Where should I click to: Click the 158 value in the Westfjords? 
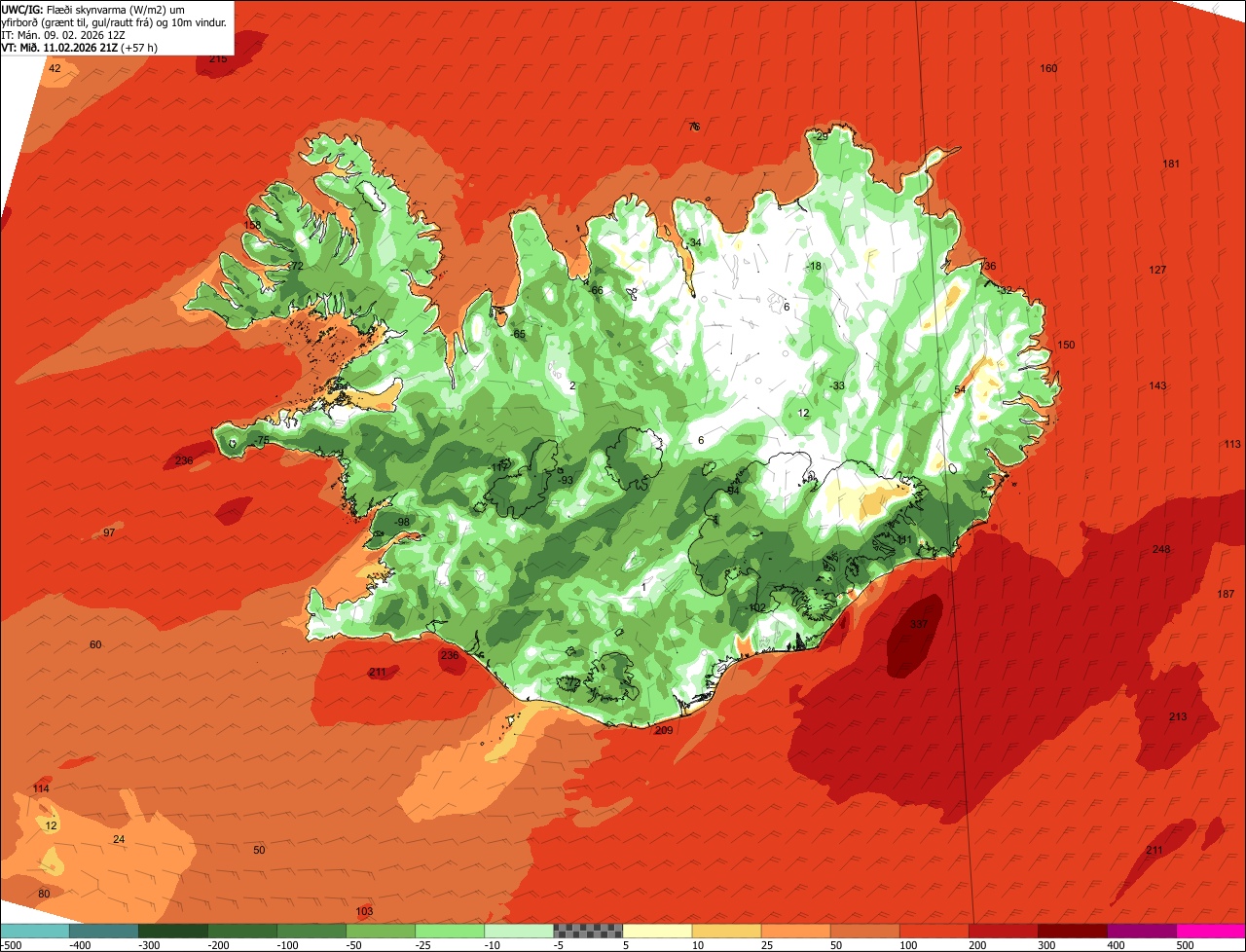252,226
